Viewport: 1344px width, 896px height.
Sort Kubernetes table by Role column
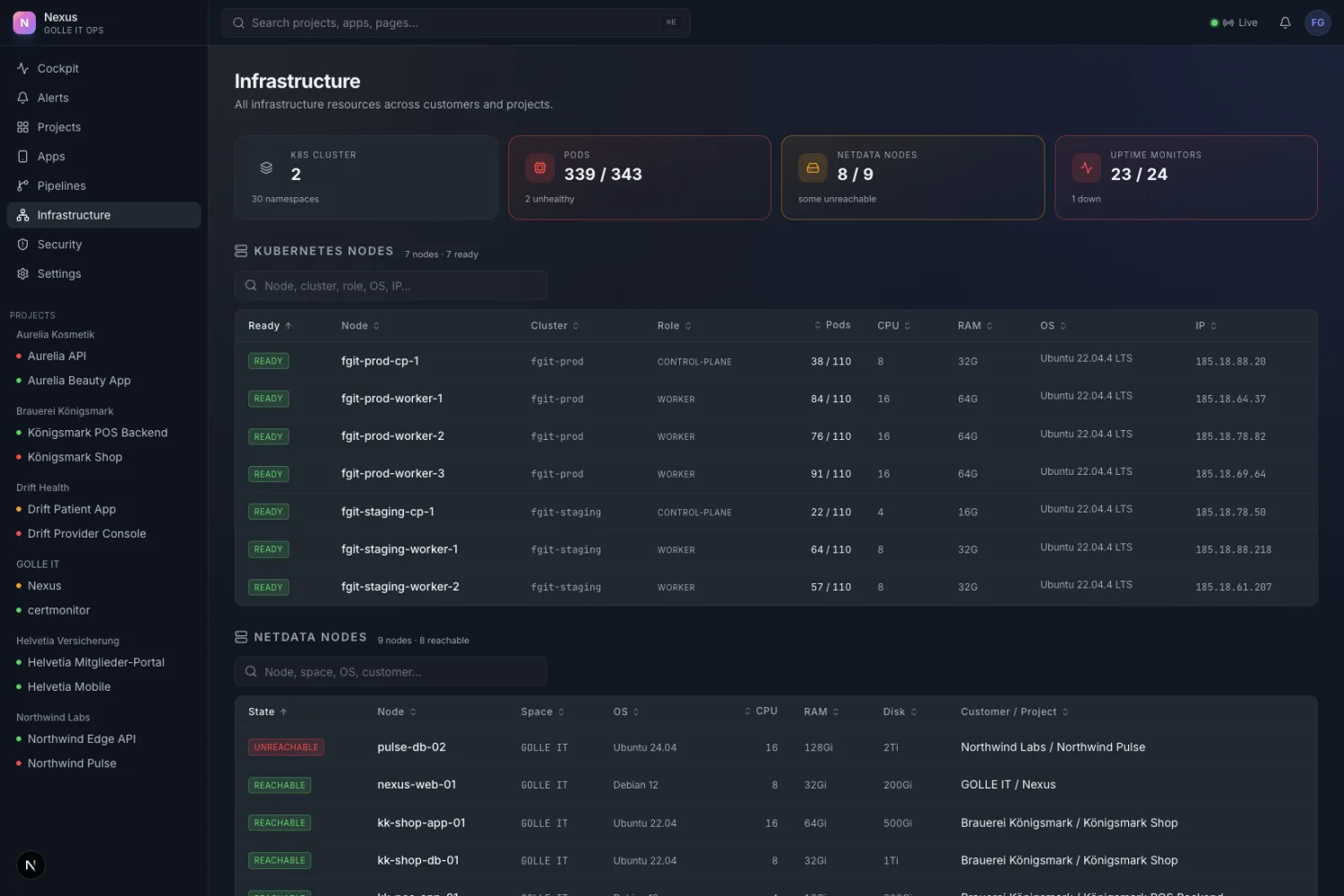click(x=674, y=326)
